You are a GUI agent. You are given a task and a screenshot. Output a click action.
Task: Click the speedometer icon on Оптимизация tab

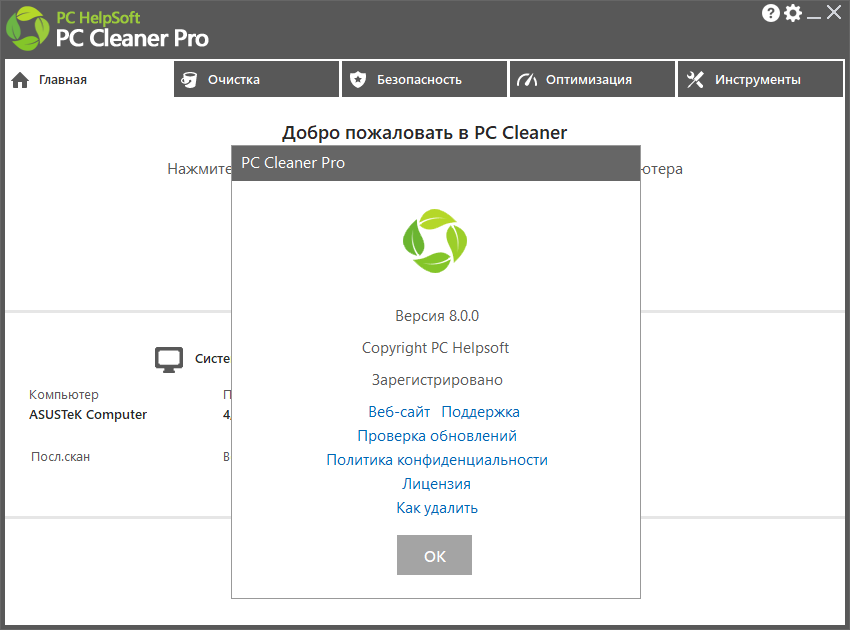click(527, 80)
